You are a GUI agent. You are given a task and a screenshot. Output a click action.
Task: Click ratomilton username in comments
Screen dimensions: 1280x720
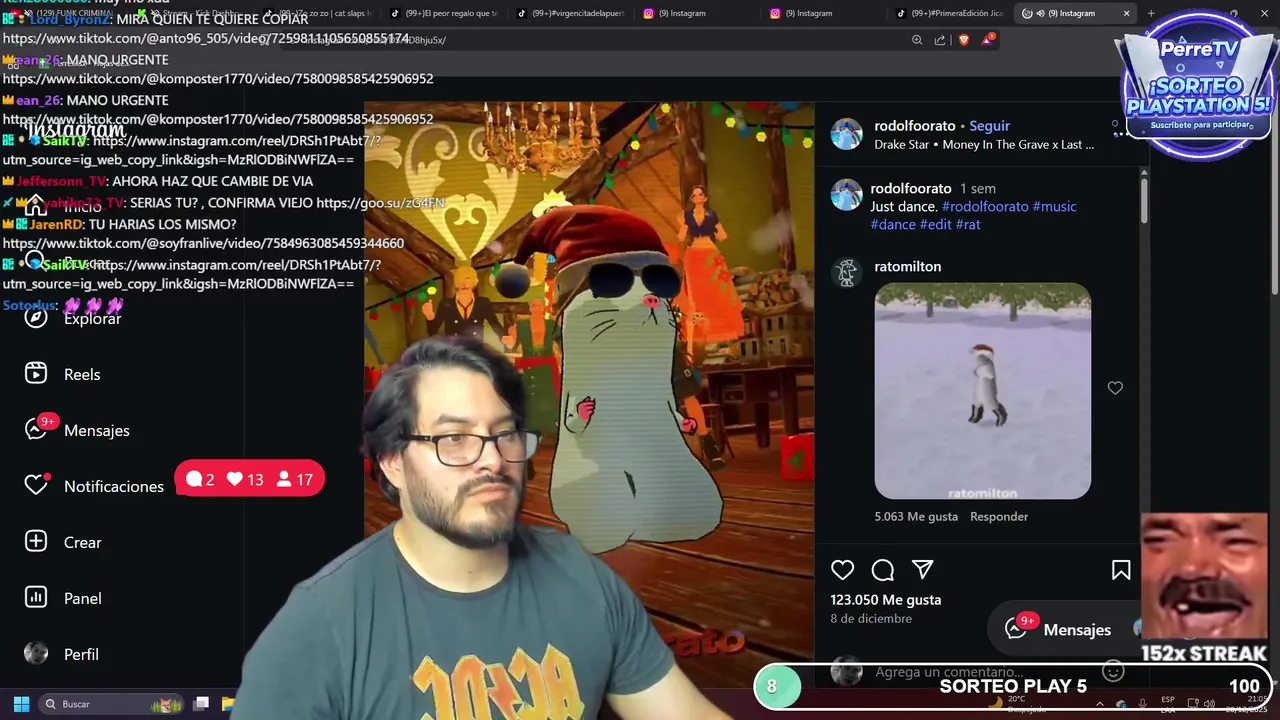coord(908,266)
